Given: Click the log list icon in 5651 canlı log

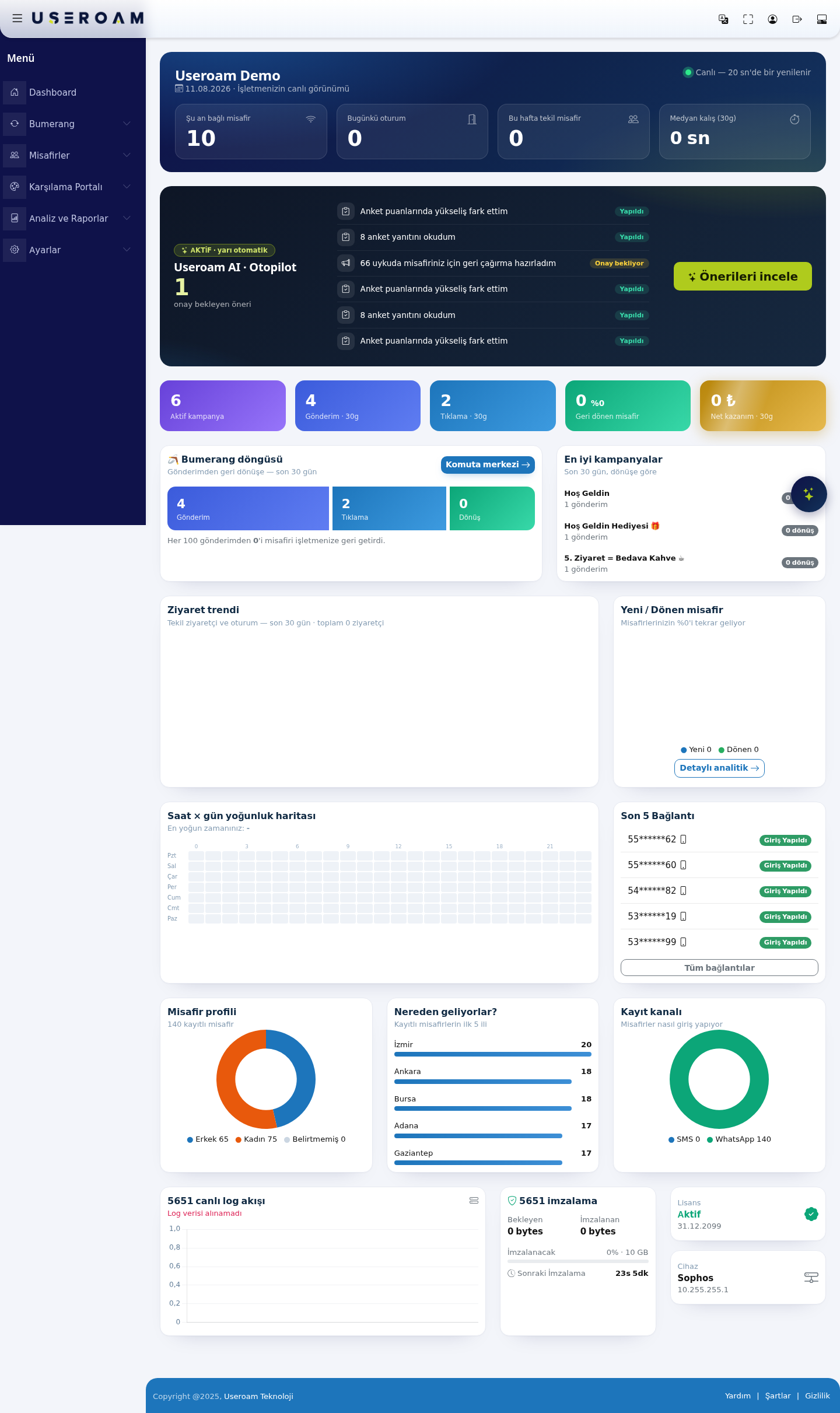Looking at the screenshot, I should pyautogui.click(x=474, y=1200).
